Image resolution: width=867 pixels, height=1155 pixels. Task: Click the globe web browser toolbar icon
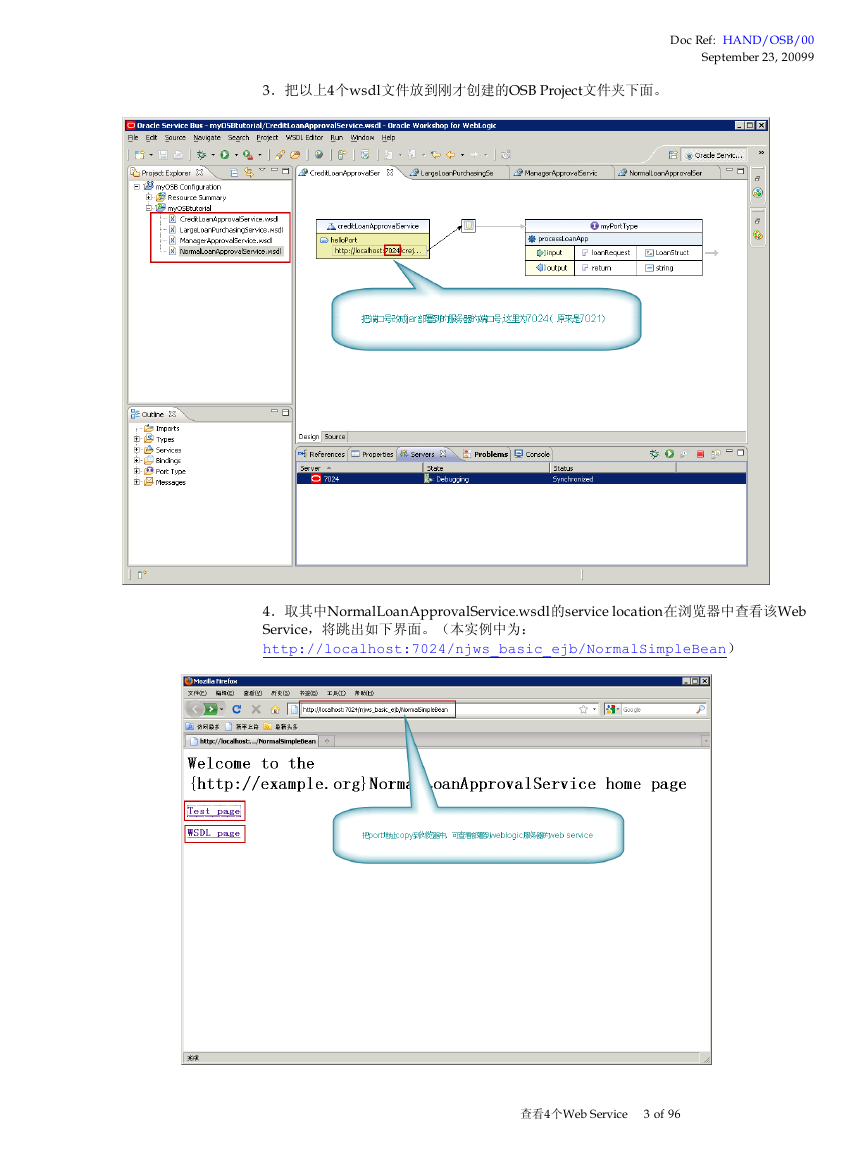click(319, 155)
